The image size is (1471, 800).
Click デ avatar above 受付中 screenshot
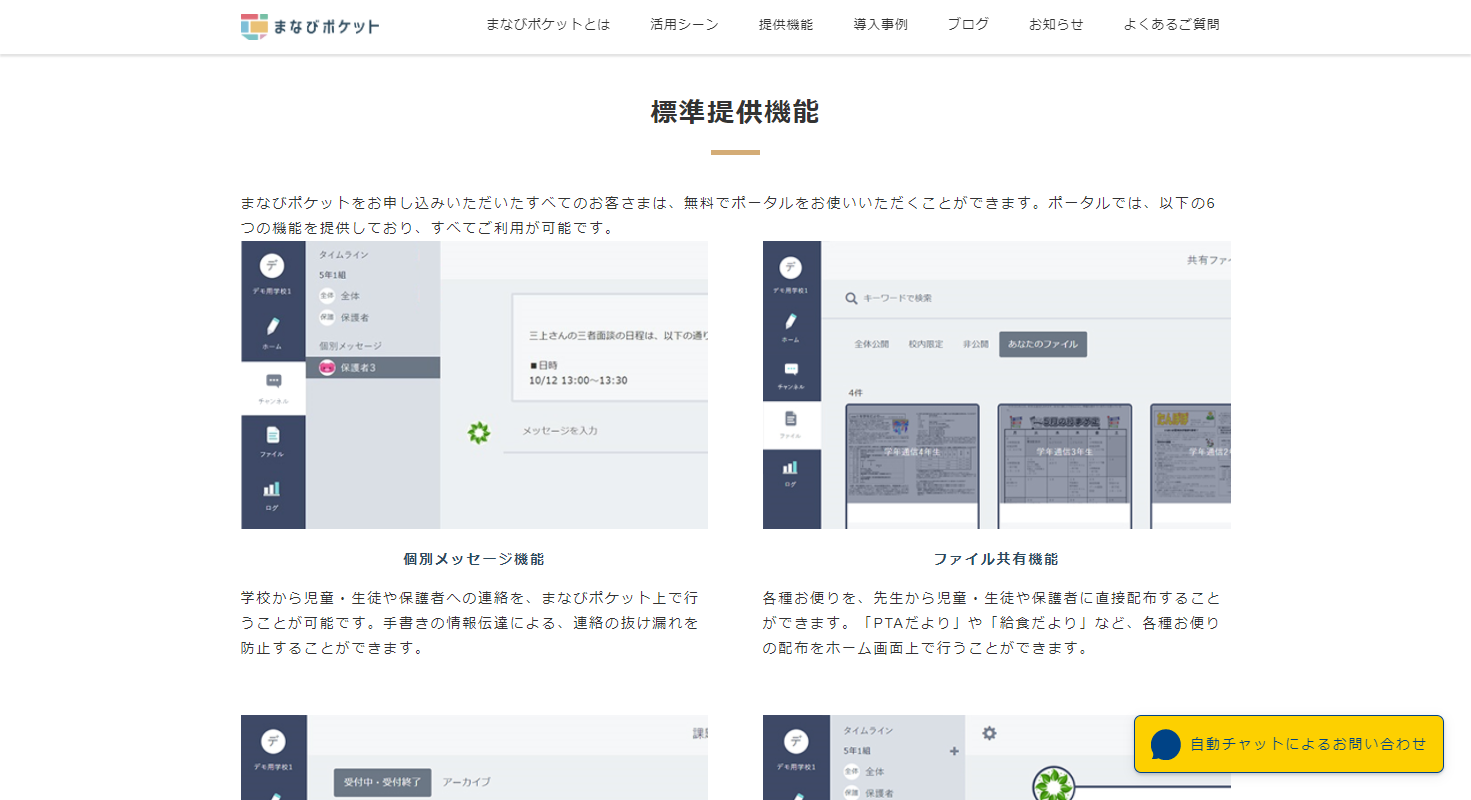272,742
